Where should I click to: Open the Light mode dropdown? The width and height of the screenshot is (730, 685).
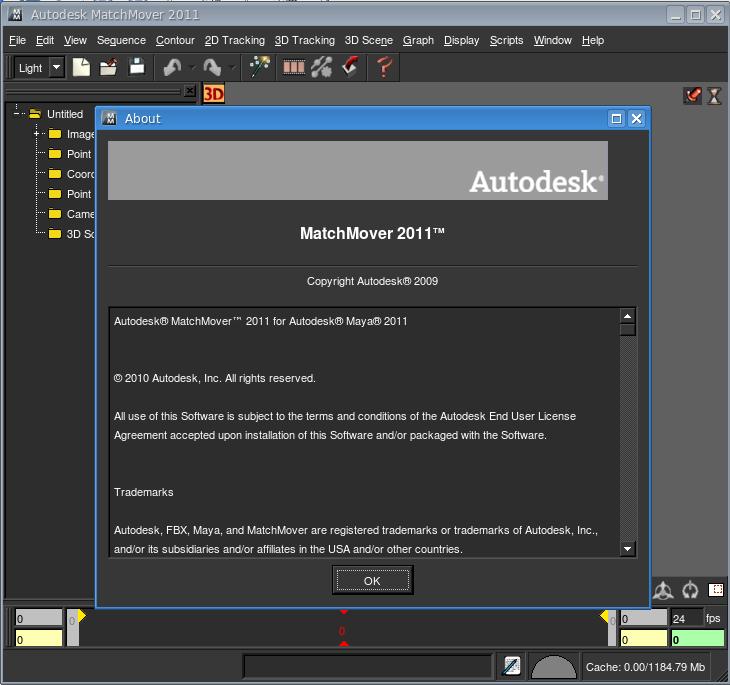[57, 68]
